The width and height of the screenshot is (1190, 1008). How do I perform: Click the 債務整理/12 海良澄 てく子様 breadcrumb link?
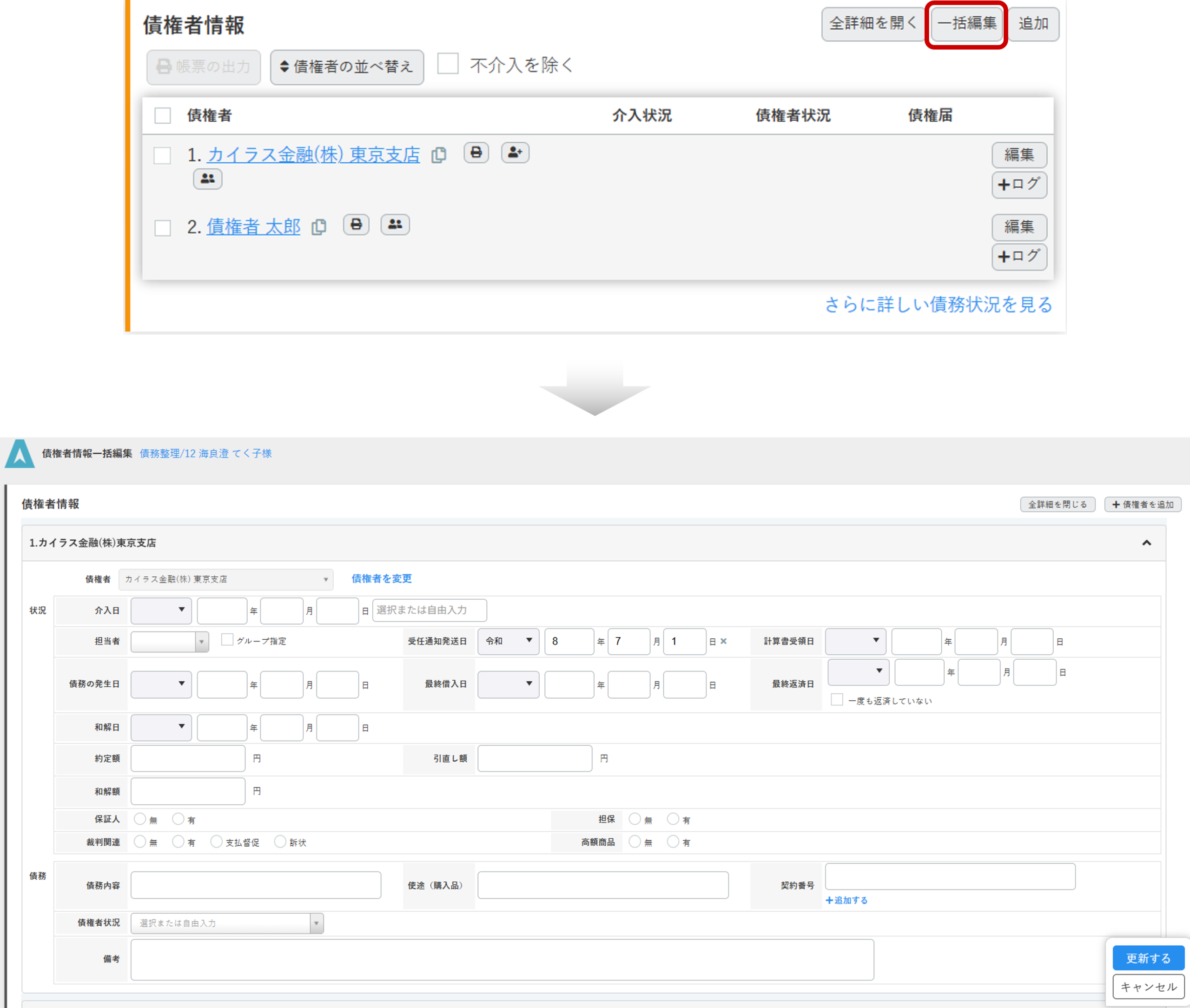point(205,453)
